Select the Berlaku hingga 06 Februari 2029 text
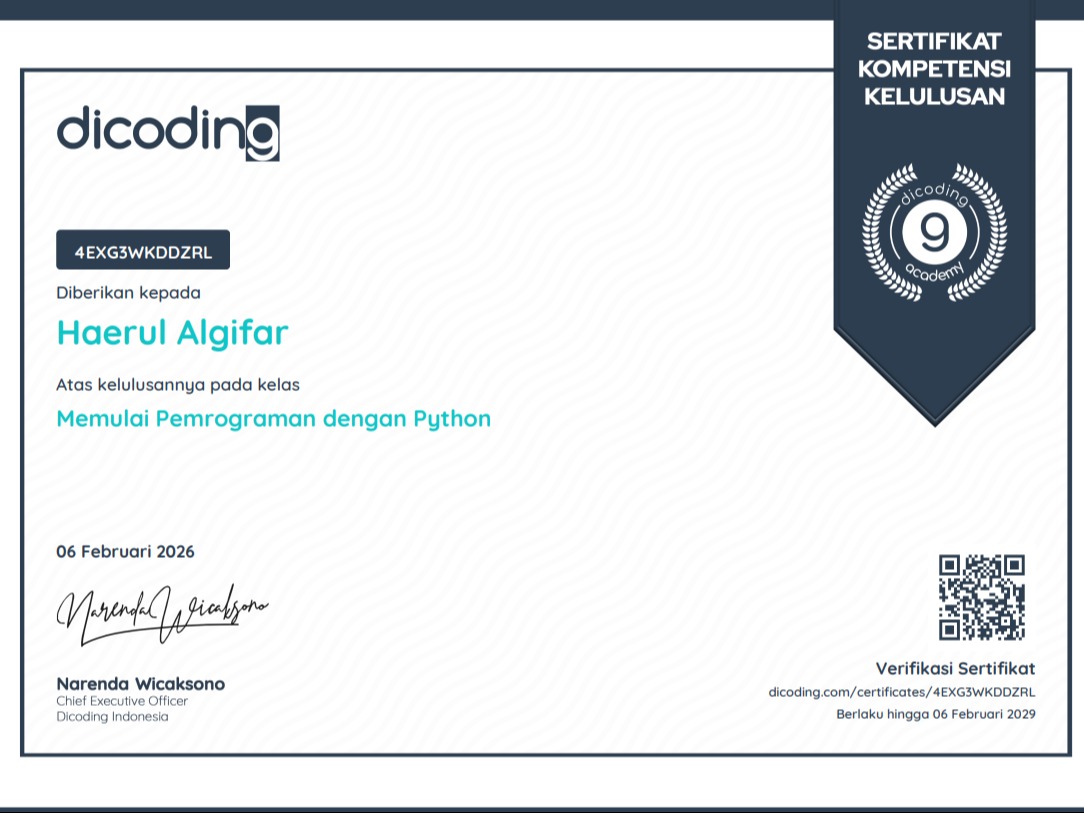Image resolution: width=1084 pixels, height=813 pixels. pos(935,714)
